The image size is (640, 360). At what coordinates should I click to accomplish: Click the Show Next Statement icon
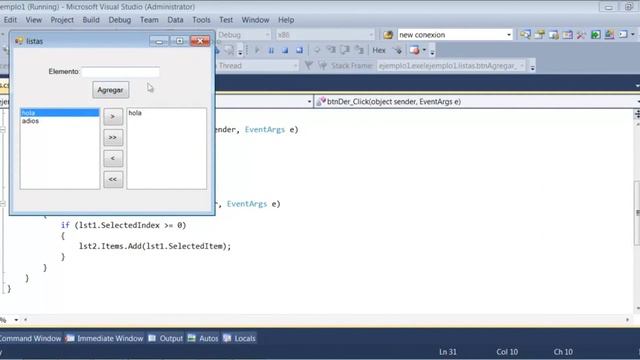pos(317,50)
